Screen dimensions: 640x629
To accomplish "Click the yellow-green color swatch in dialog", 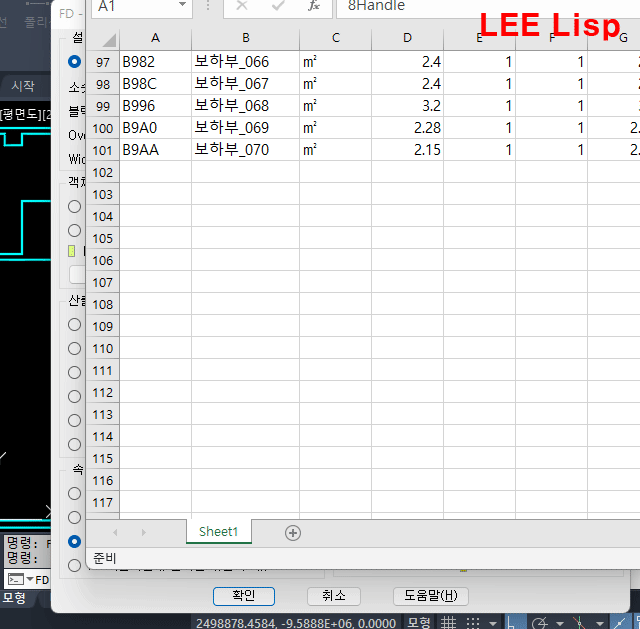I will coord(72,251).
